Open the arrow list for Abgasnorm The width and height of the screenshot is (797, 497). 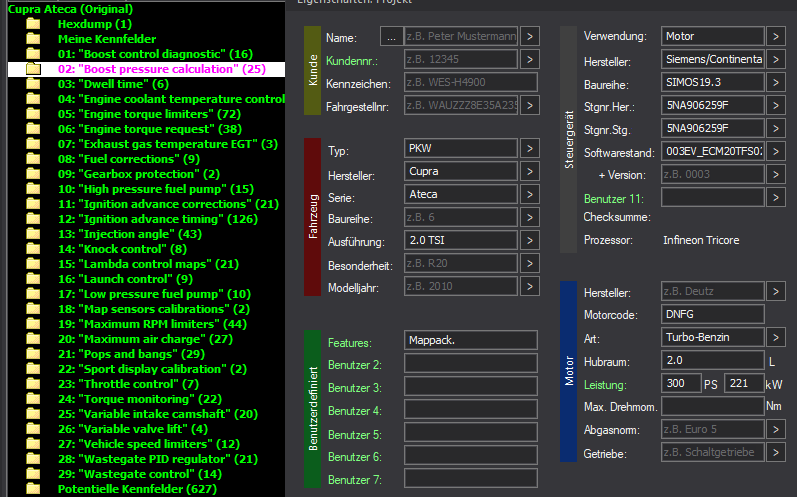(776, 429)
